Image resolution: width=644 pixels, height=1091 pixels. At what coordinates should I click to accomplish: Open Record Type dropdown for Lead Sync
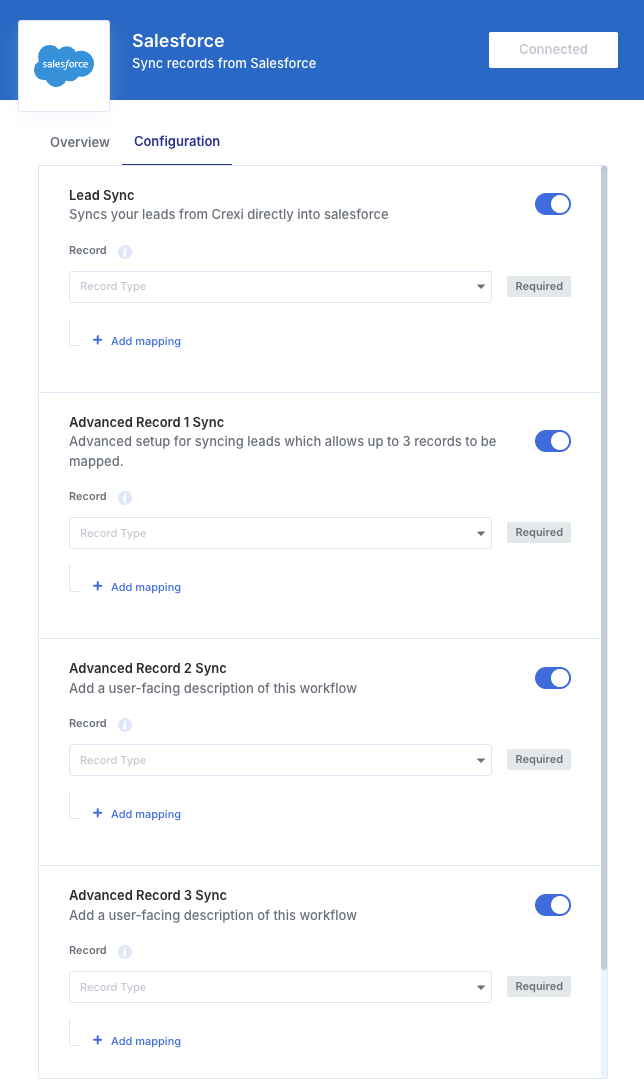coord(280,287)
